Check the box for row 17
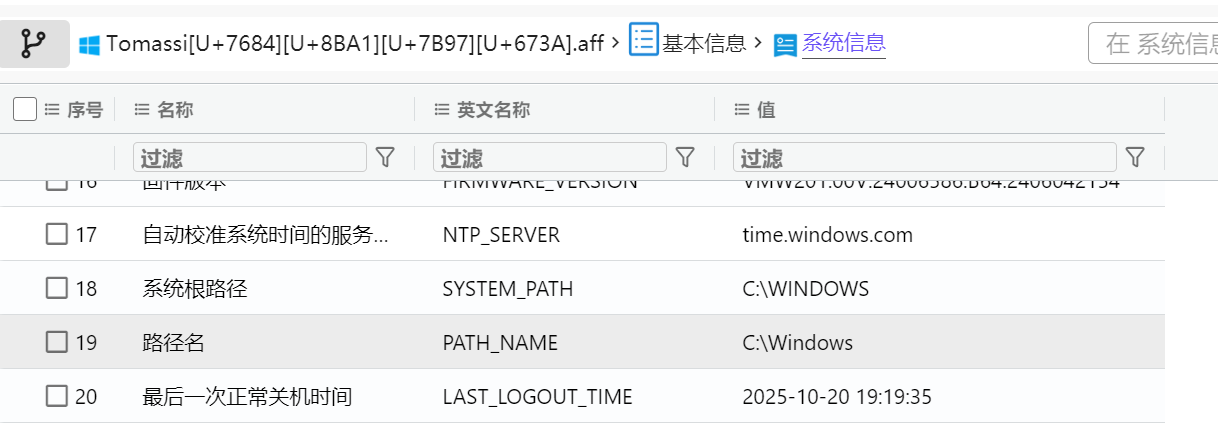 57,234
